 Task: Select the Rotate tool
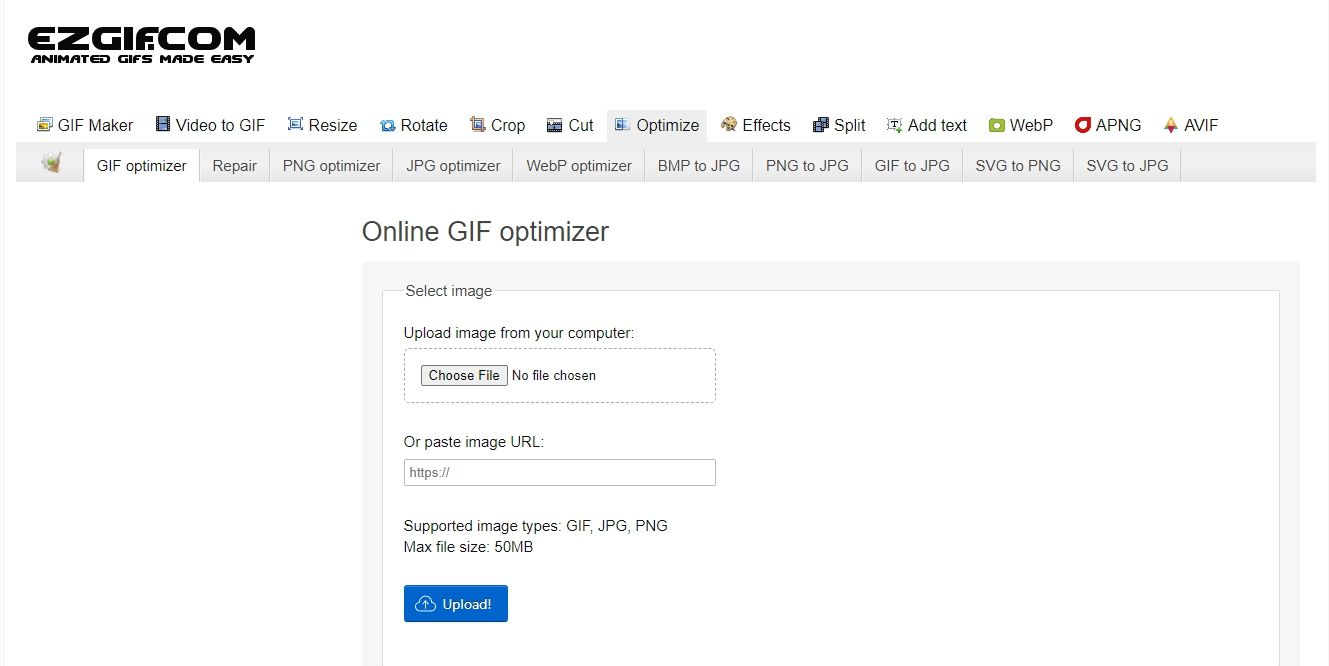pos(413,125)
